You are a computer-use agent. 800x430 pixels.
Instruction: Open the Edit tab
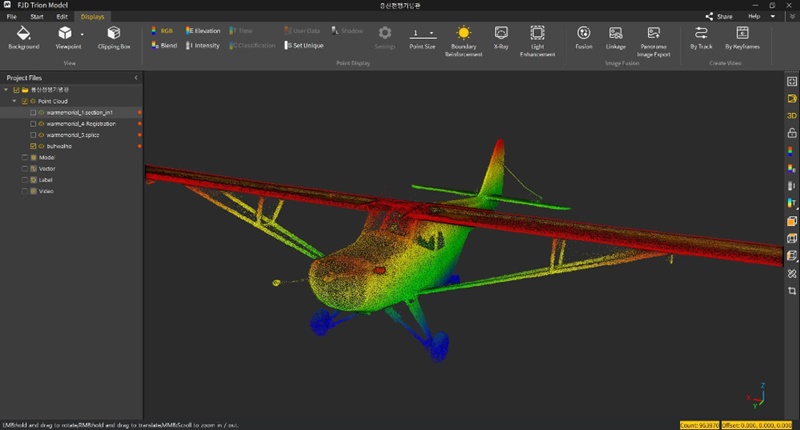62,16
